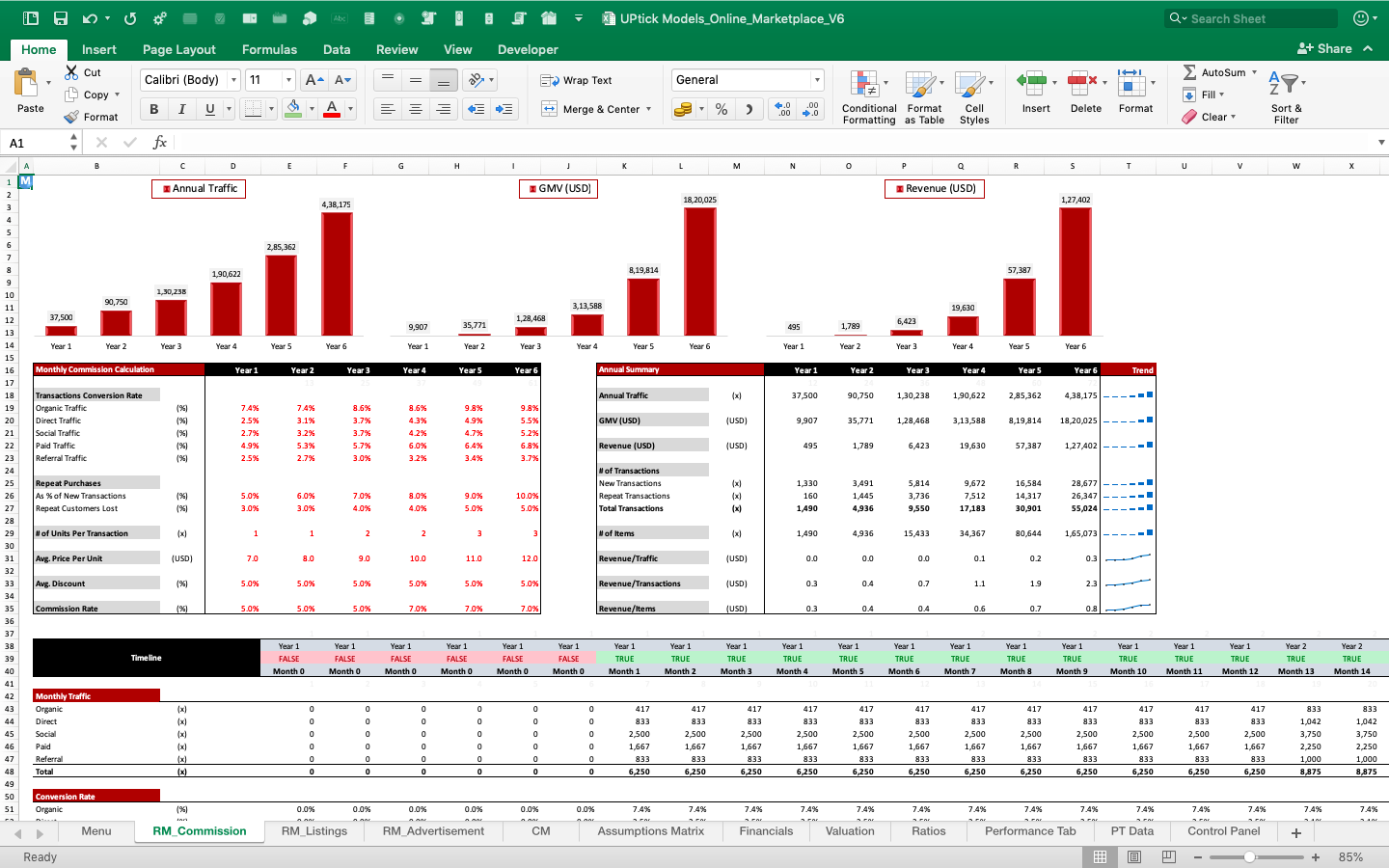Click the Undo arrow icon
Viewport: 1389px width, 868px height.
pyautogui.click(x=90, y=18)
